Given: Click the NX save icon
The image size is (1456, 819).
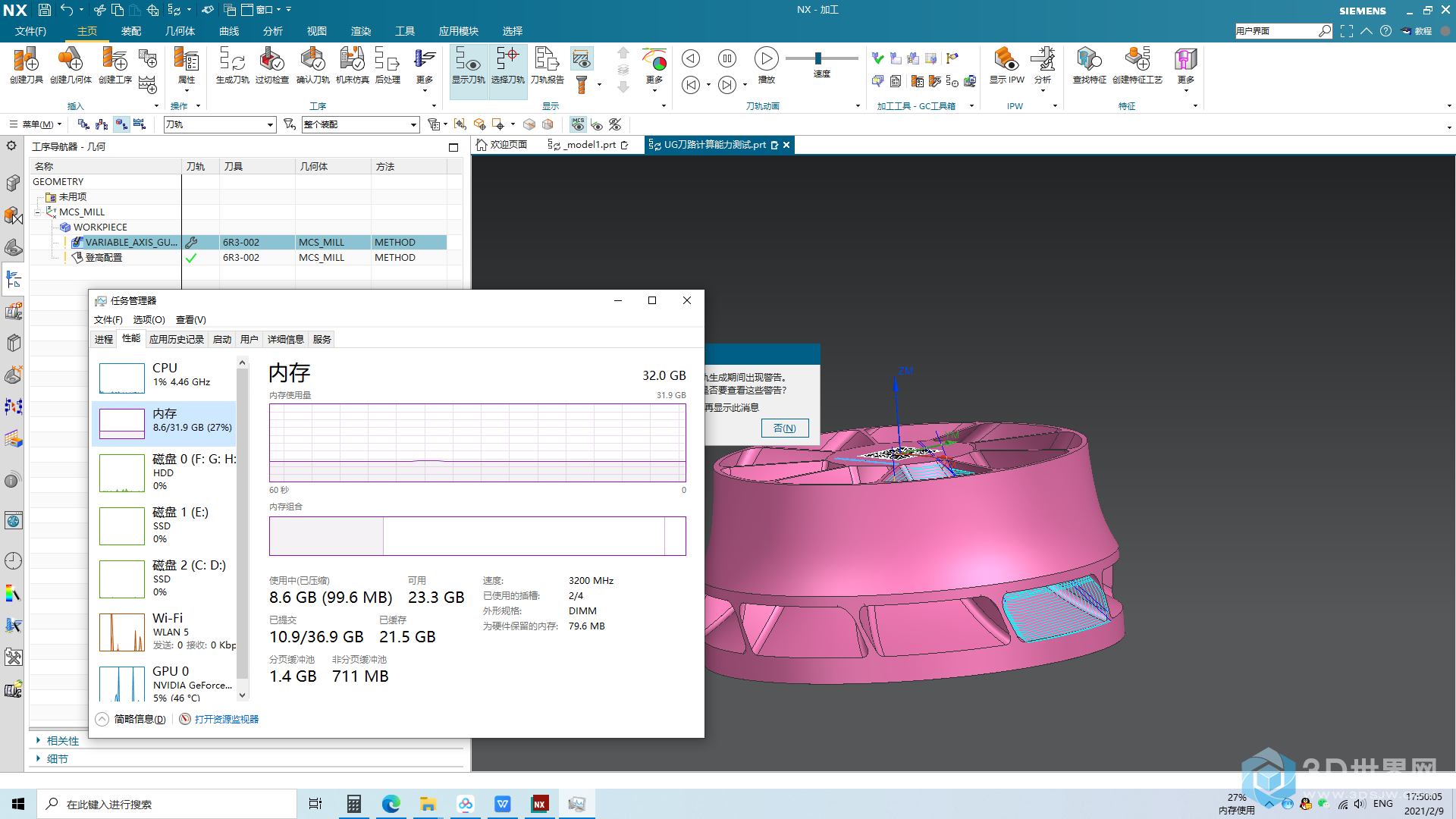Looking at the screenshot, I should [x=45, y=10].
